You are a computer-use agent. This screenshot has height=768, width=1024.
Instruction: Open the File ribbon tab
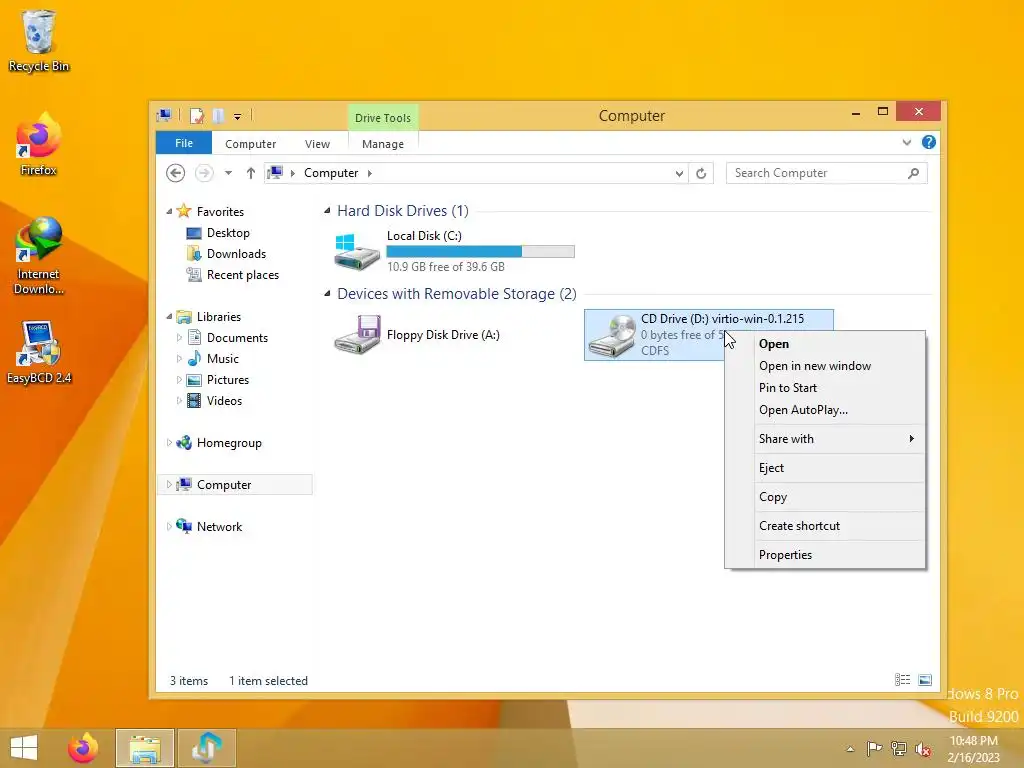(x=184, y=143)
